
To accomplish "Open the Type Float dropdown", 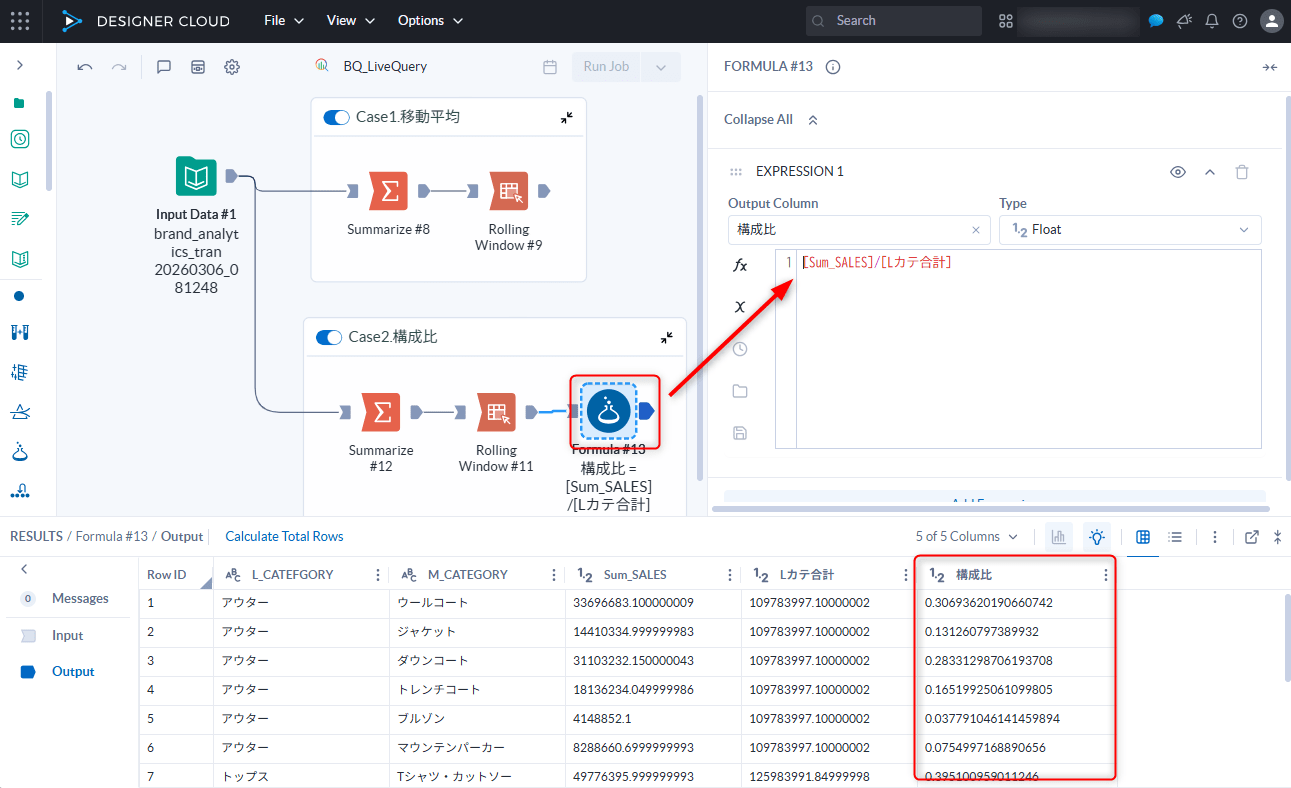I will pos(1130,229).
